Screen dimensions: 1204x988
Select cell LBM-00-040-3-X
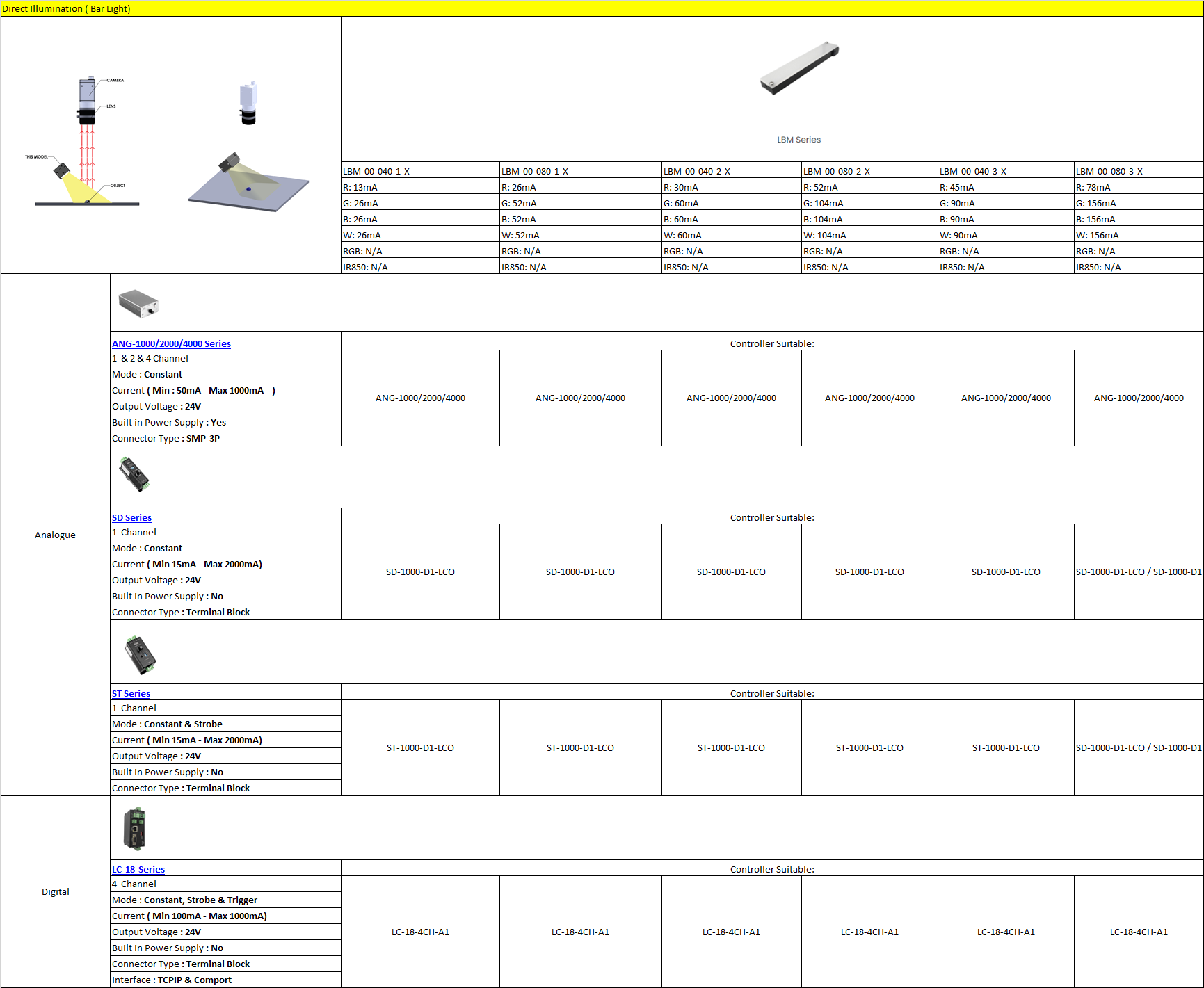click(1006, 171)
